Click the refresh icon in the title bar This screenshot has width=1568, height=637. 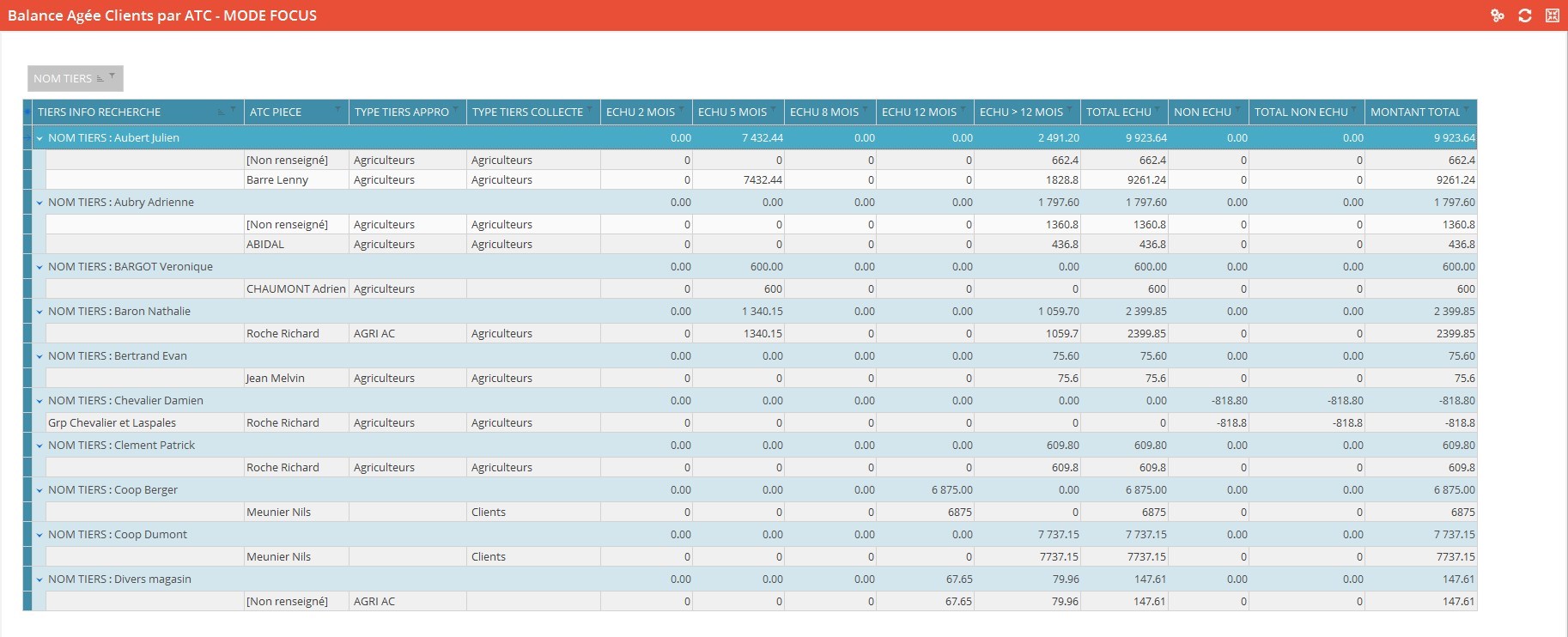(1525, 15)
